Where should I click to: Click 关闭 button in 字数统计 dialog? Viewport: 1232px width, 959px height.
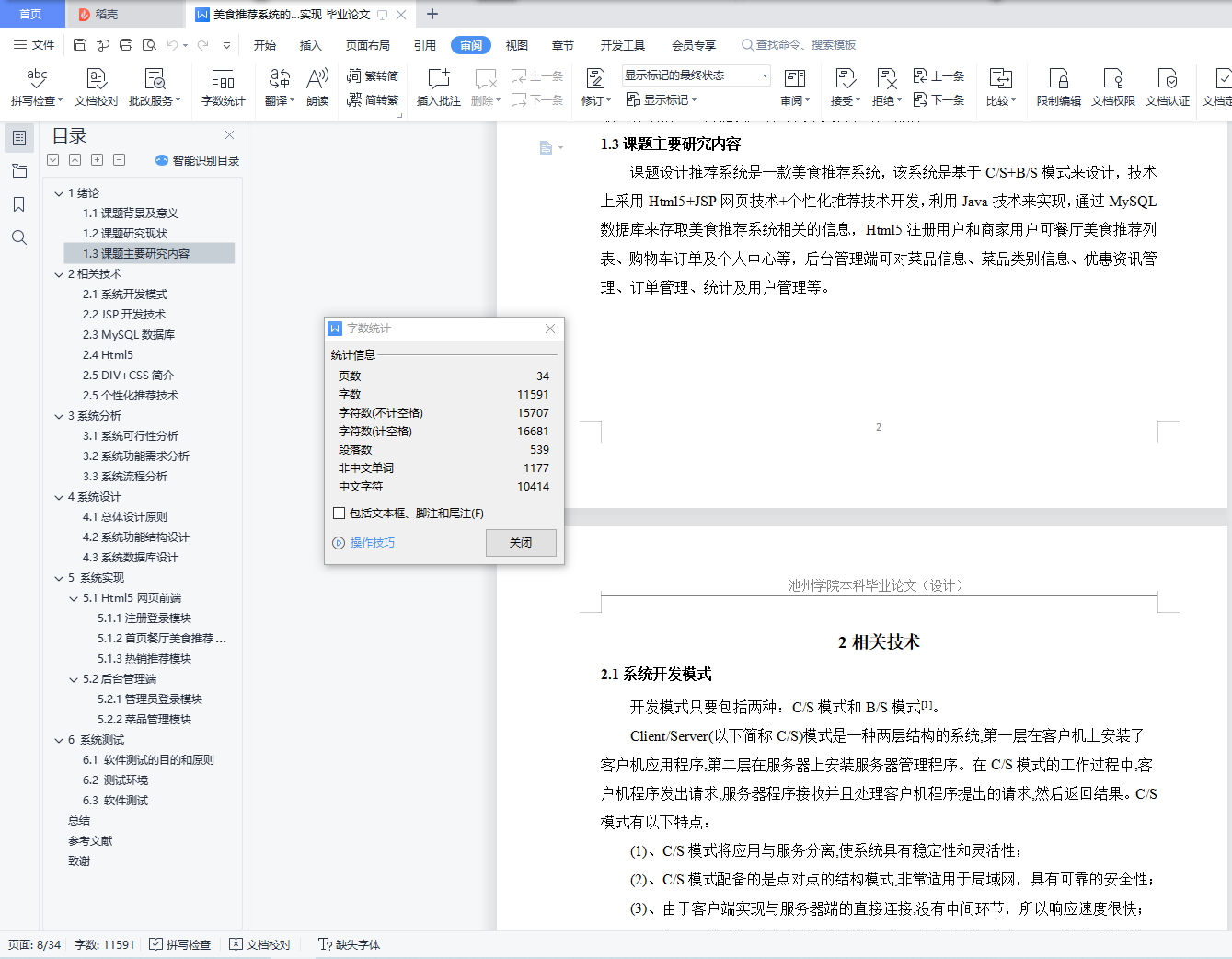click(x=521, y=543)
